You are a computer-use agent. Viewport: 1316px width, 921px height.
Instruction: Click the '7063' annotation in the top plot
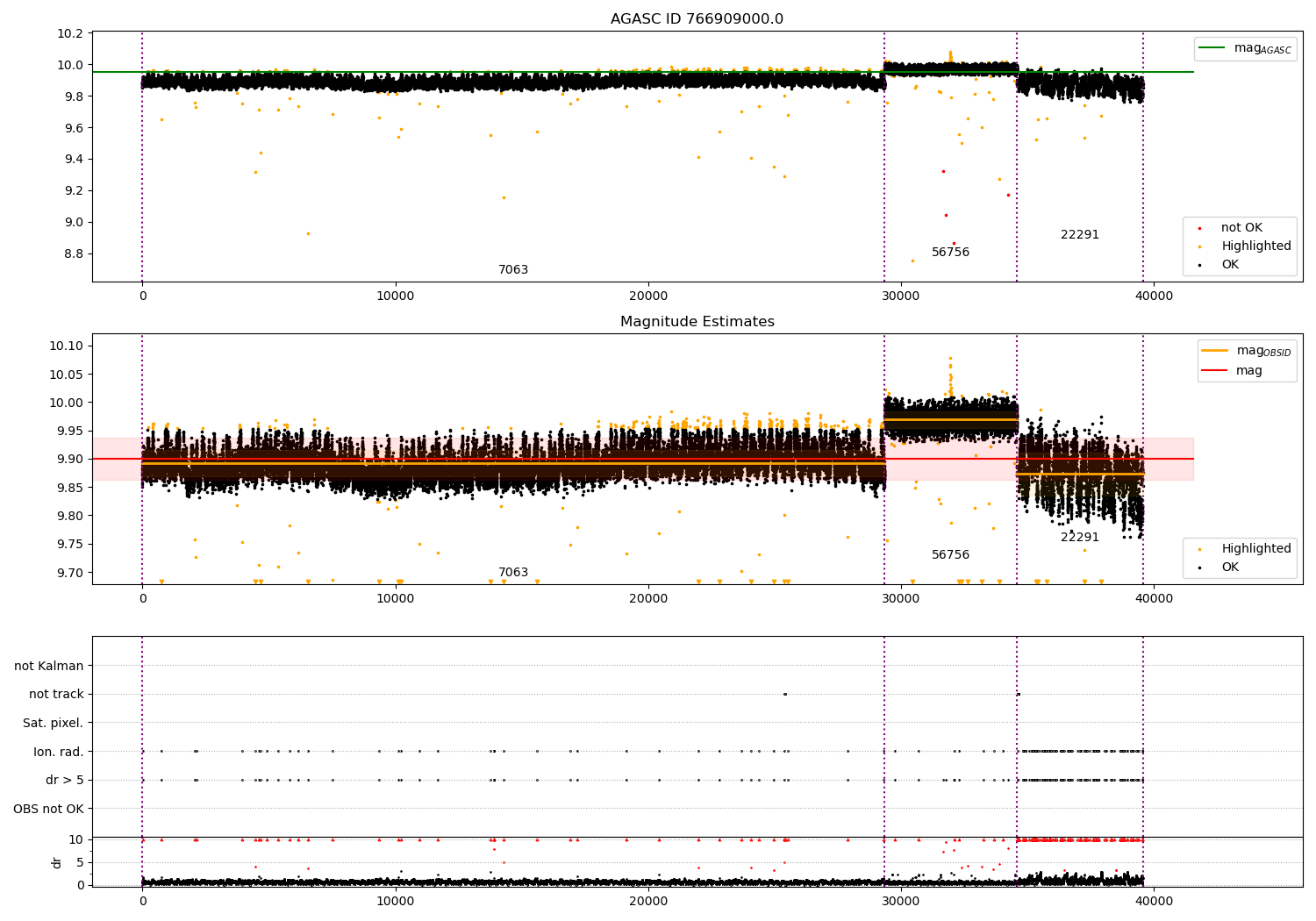click(x=513, y=270)
